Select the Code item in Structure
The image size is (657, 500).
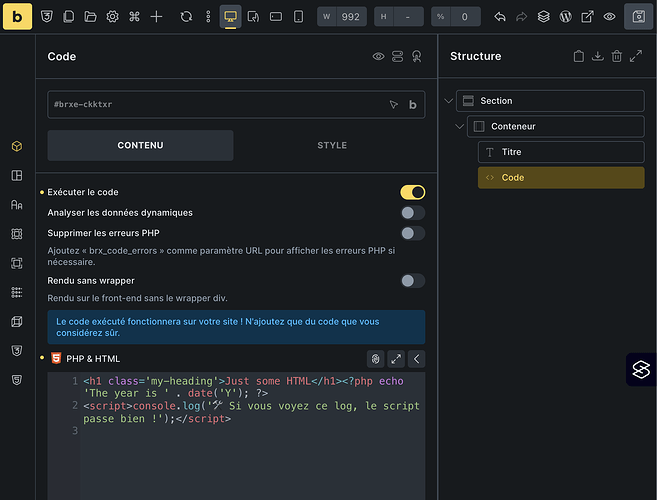[x=561, y=178]
